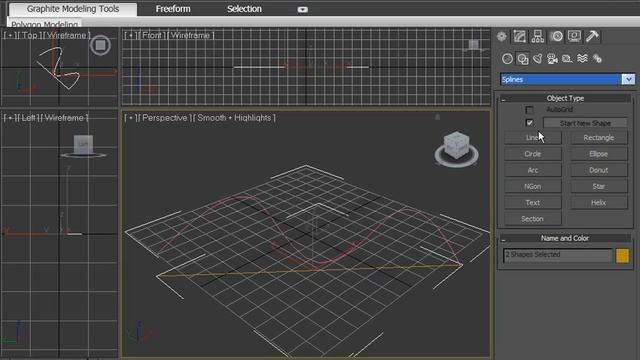640x360 pixels.
Task: Open the Create command panel tab
Action: (x=502, y=36)
